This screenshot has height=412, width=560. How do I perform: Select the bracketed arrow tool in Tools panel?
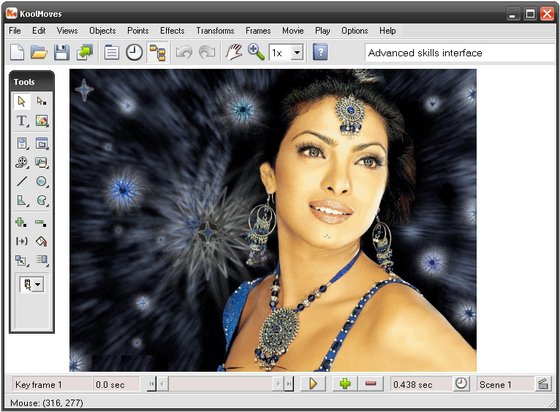coord(22,241)
